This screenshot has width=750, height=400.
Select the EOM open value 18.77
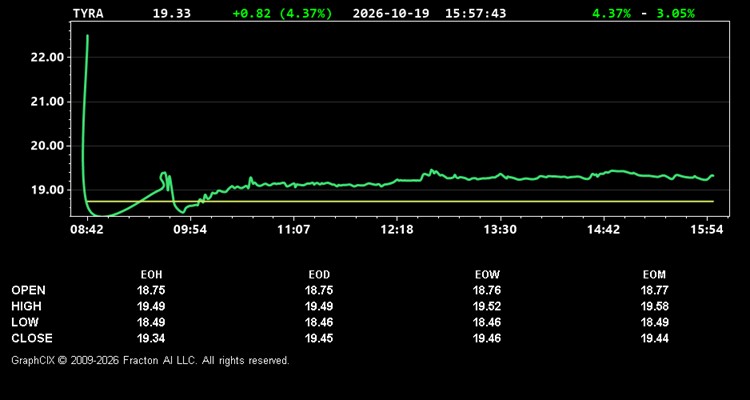tap(654, 290)
